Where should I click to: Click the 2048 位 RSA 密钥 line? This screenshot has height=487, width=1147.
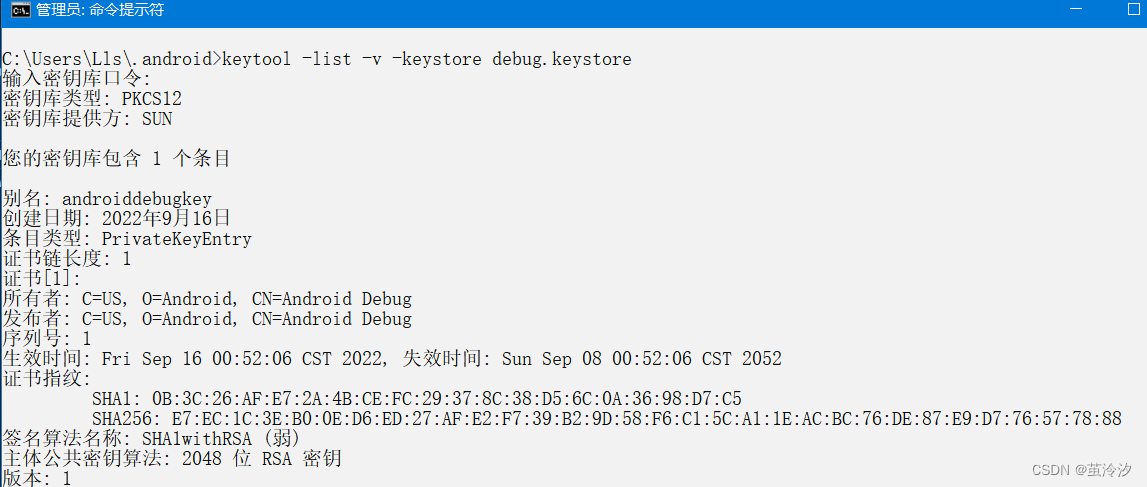(262, 458)
